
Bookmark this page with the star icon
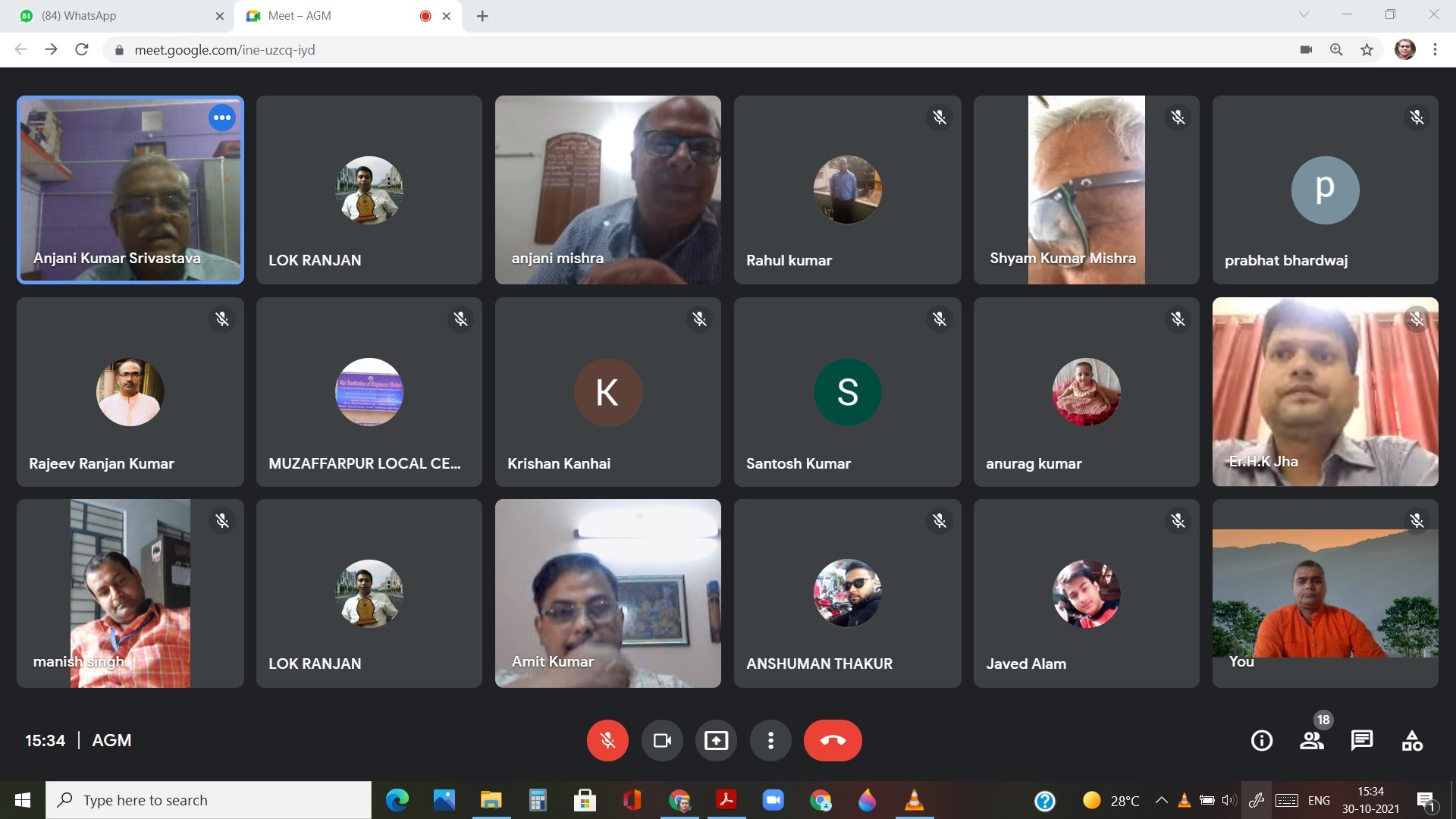(x=1367, y=50)
